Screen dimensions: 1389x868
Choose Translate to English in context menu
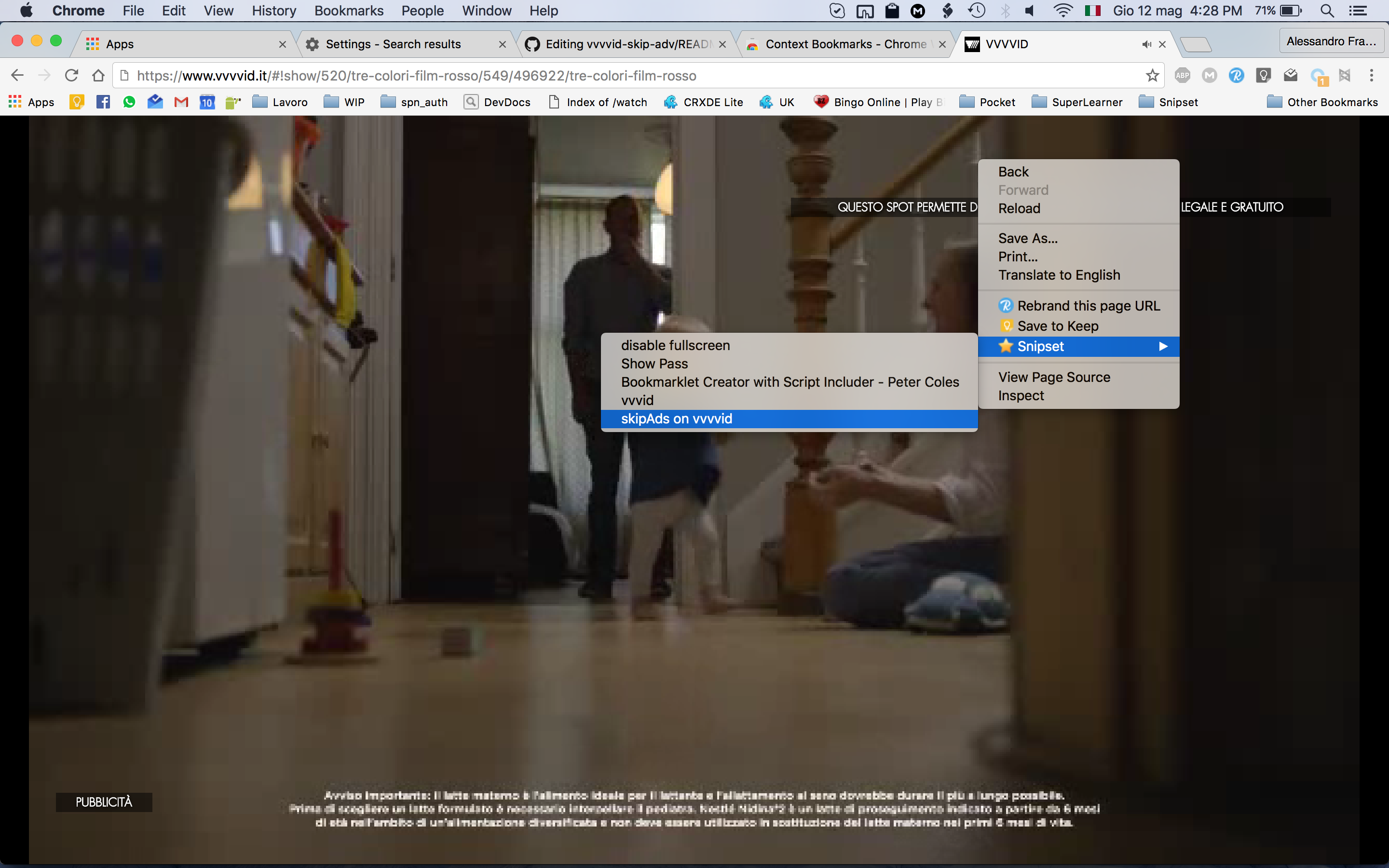pos(1059,275)
